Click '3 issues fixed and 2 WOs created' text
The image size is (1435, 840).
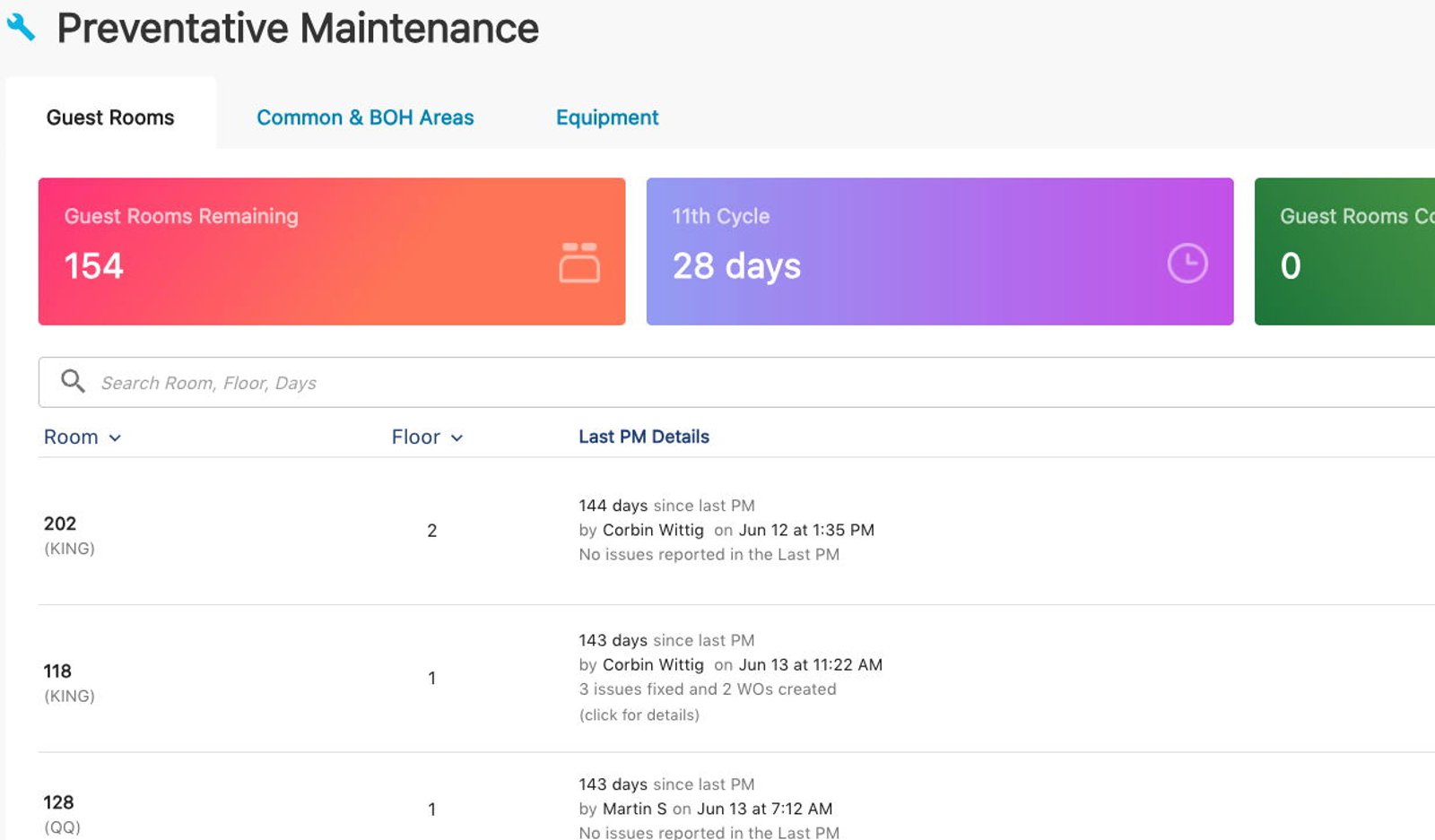point(708,689)
